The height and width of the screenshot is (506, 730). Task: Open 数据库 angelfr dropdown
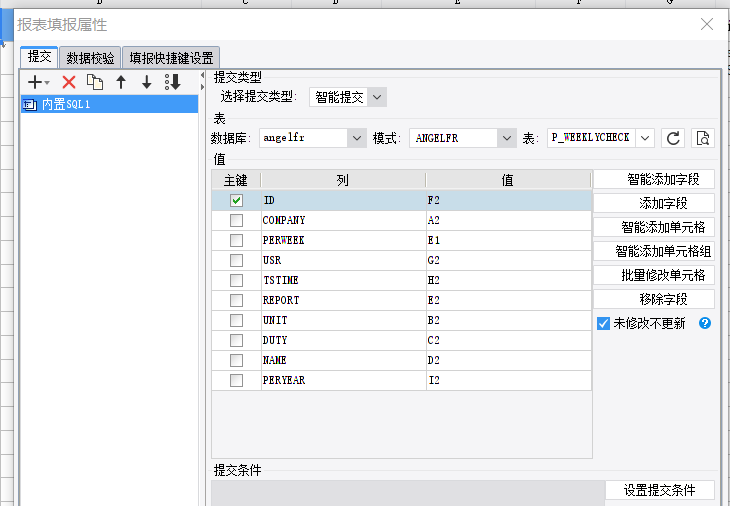point(357,138)
